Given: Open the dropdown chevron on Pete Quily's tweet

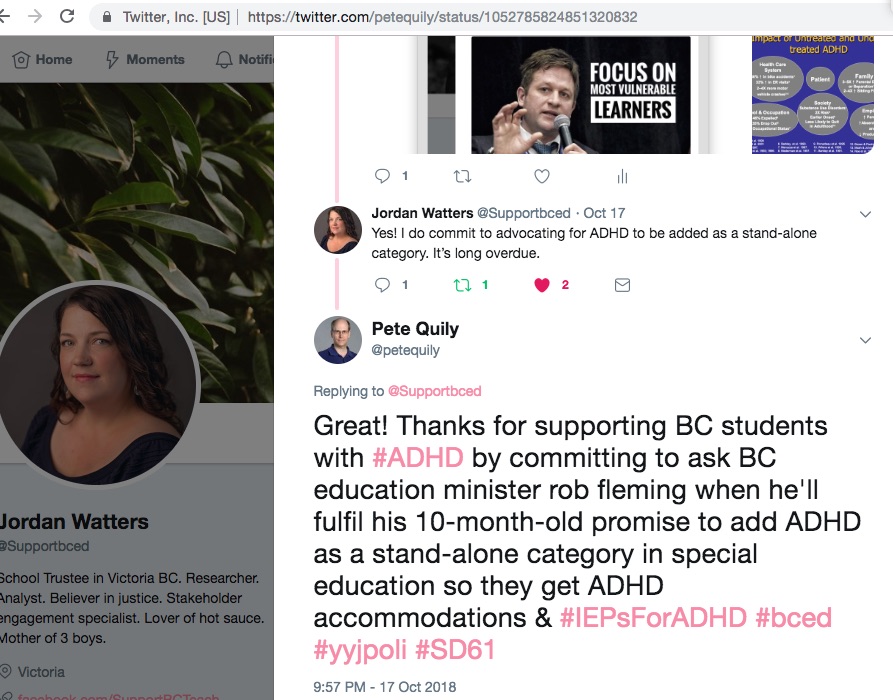Looking at the screenshot, I should tap(866, 340).
